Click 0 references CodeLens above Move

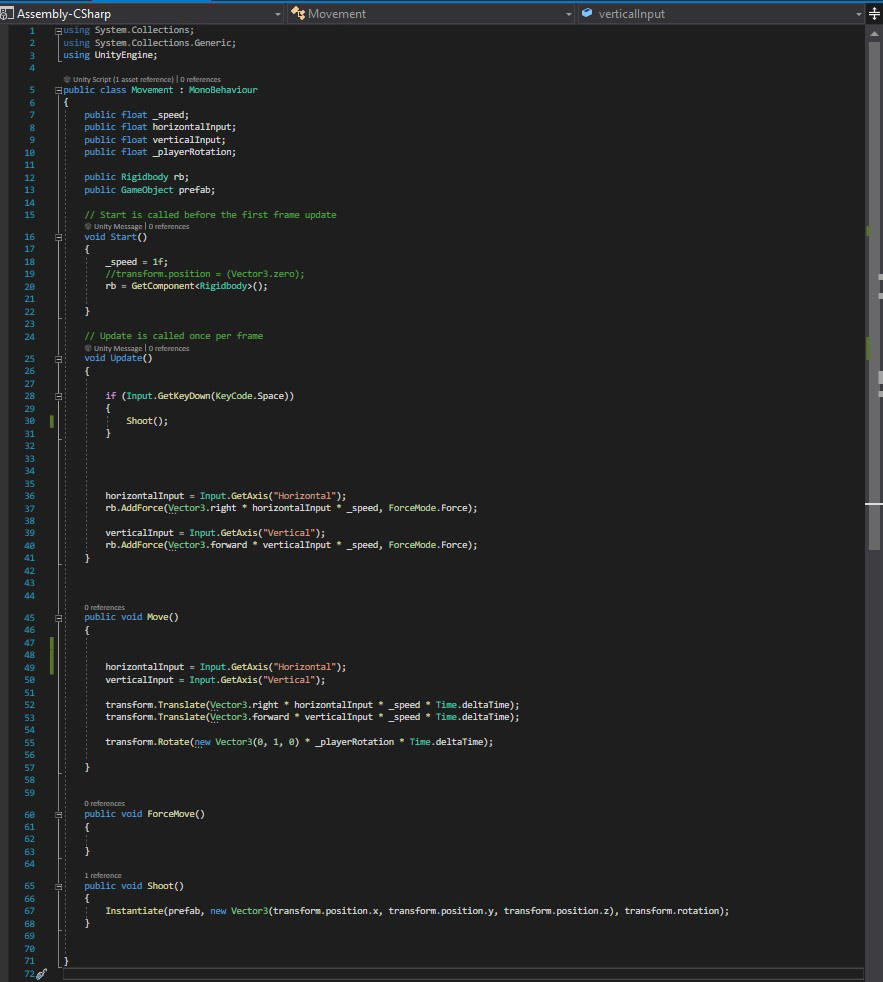pos(105,607)
